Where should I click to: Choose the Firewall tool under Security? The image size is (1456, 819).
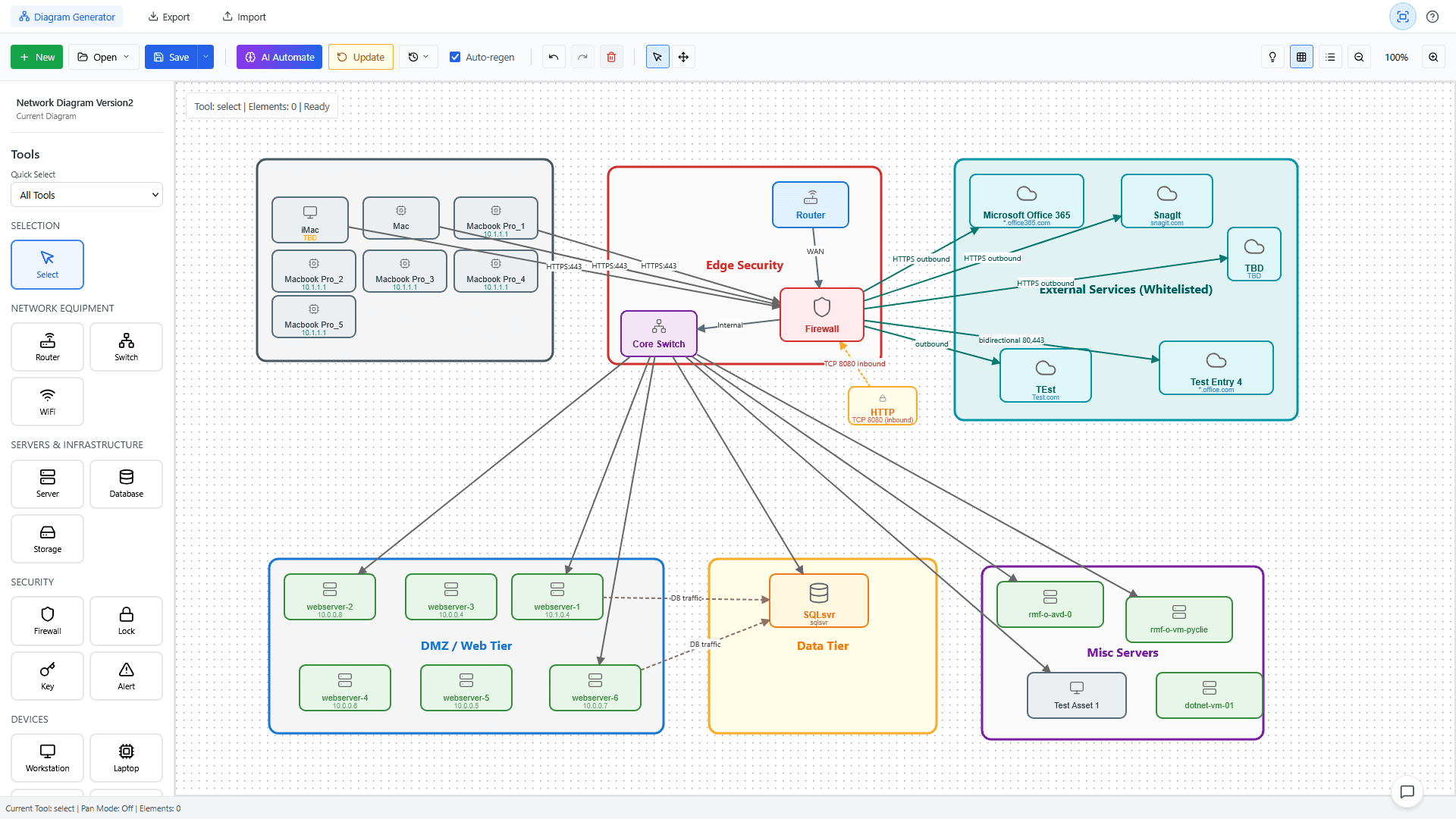pos(47,621)
